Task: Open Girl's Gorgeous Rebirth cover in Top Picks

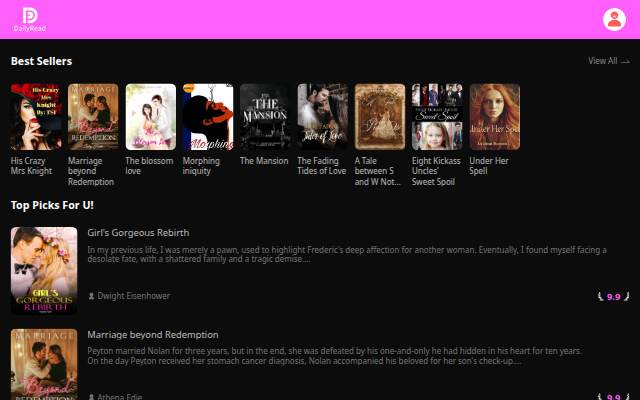Action: point(44,271)
